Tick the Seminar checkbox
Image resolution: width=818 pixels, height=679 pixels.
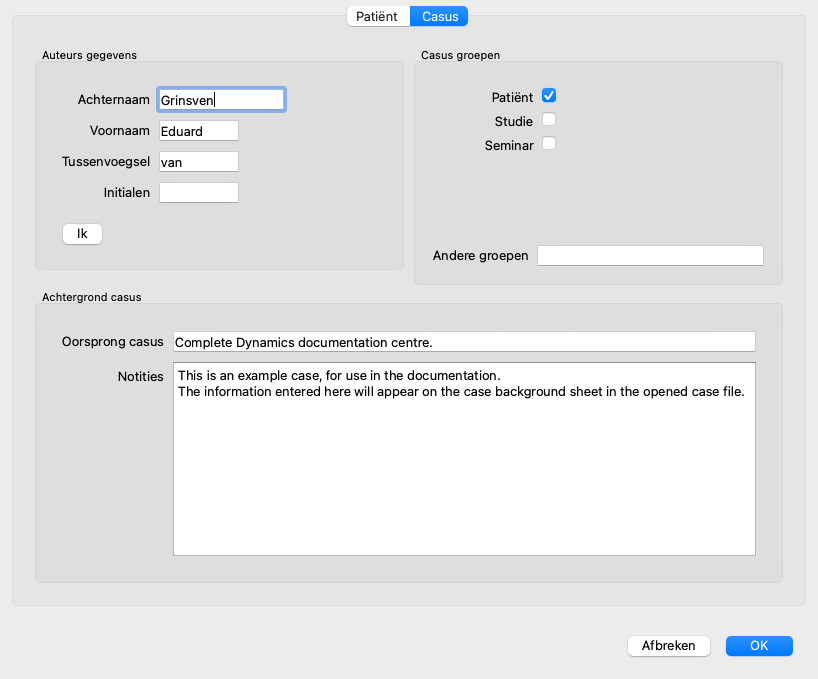pyautogui.click(x=548, y=143)
